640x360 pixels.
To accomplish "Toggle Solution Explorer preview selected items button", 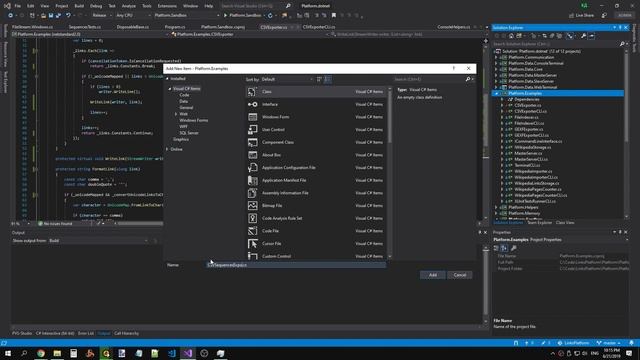I will 592,36.
